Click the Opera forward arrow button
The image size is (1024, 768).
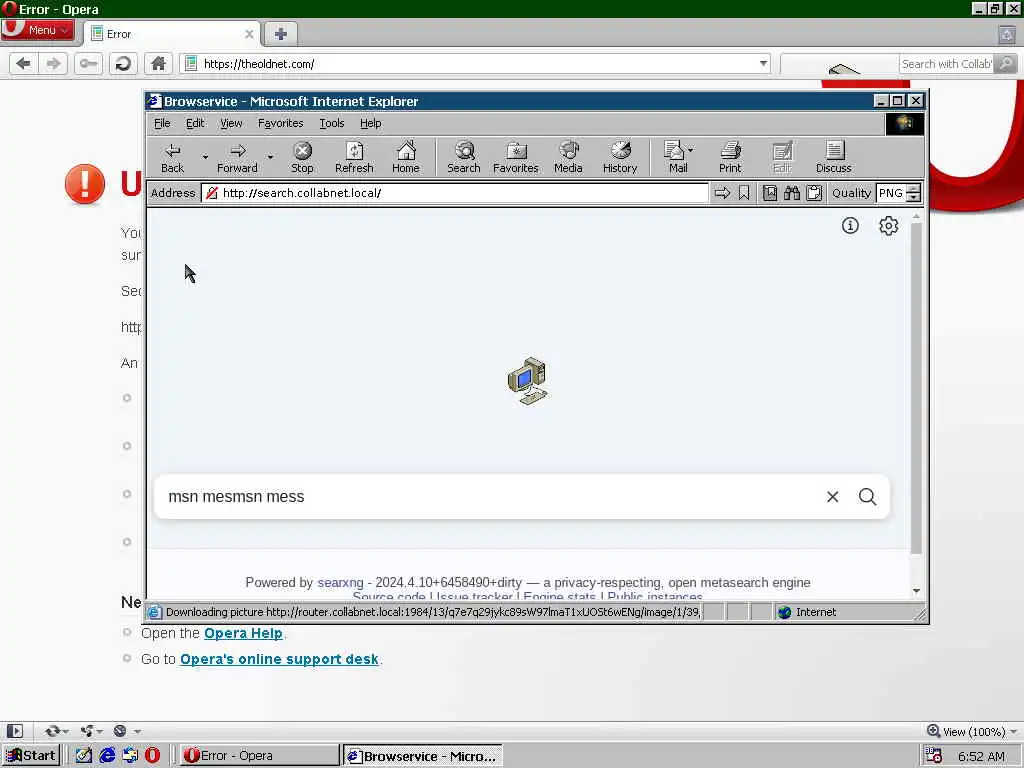coord(54,63)
